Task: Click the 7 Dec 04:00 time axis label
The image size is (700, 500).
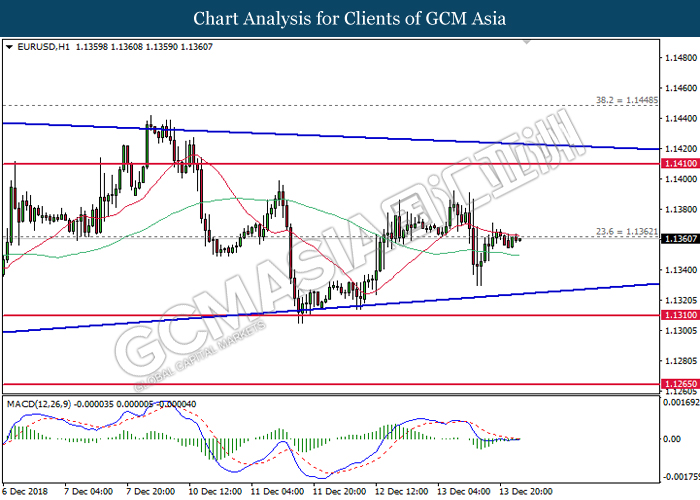Action: 88,492
